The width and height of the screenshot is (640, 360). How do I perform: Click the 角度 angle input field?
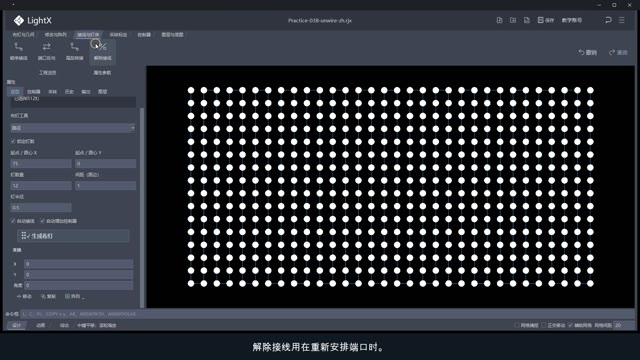(78, 285)
